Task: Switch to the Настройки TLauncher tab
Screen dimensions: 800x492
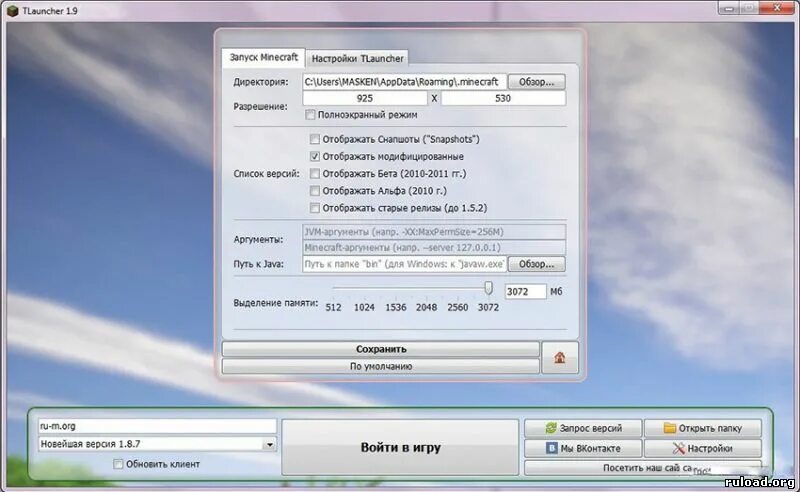Action: tap(357, 59)
